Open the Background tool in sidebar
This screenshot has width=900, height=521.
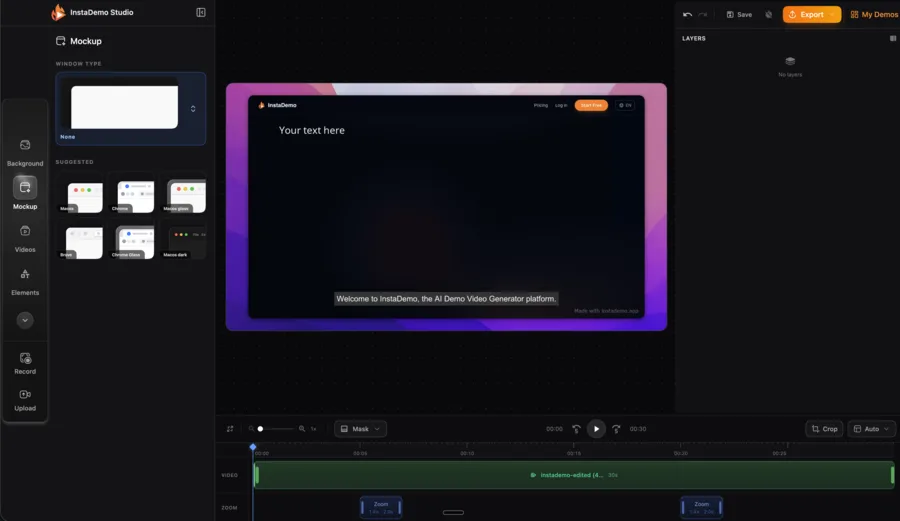pos(25,153)
